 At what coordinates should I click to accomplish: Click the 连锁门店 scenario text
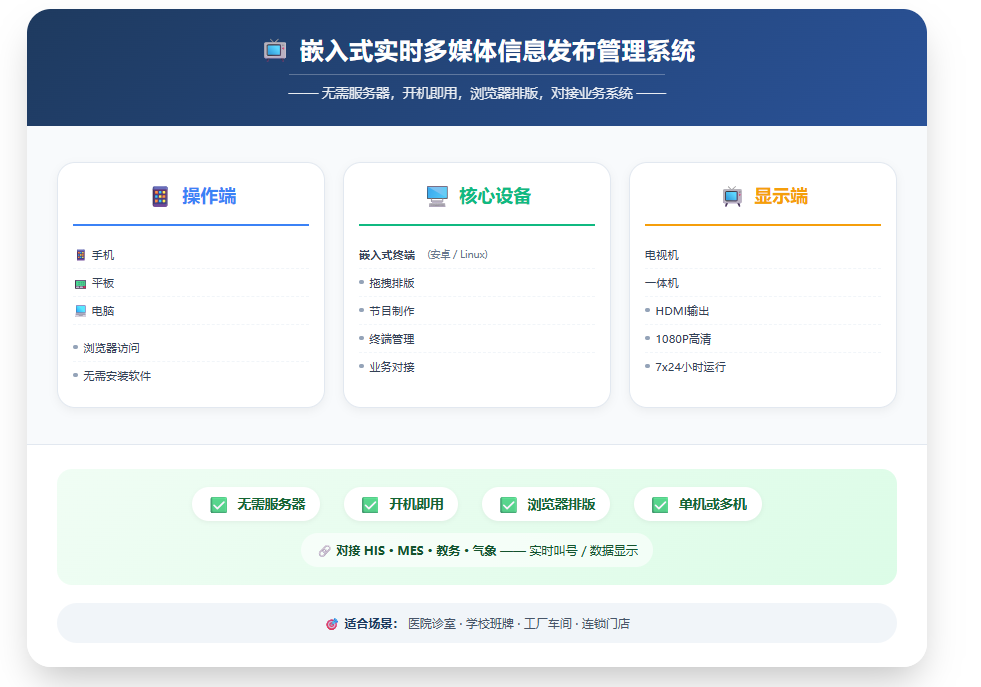coord(606,624)
